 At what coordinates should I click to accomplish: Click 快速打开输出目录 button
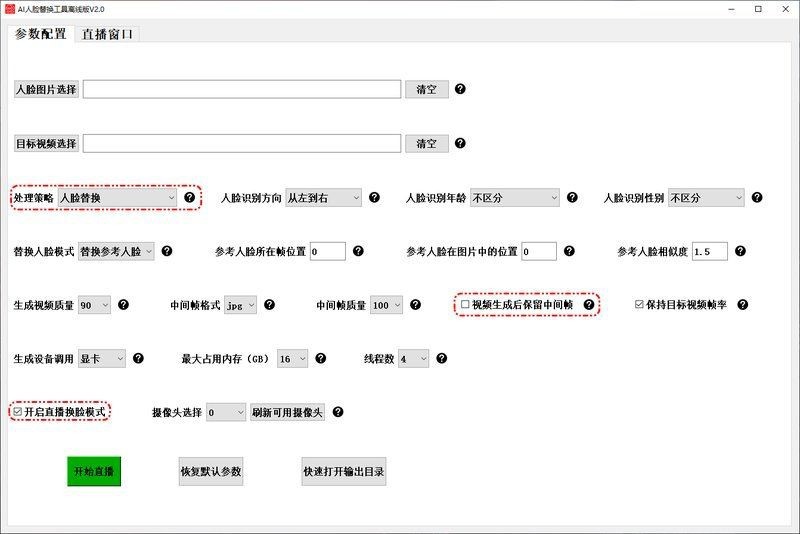[343, 471]
